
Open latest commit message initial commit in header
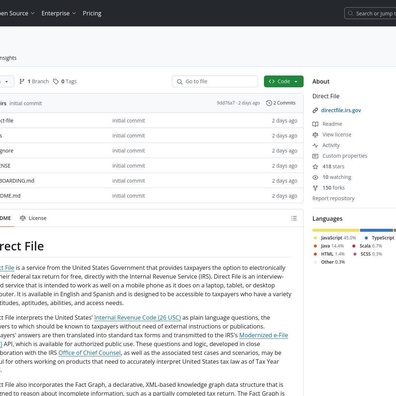pos(26,103)
